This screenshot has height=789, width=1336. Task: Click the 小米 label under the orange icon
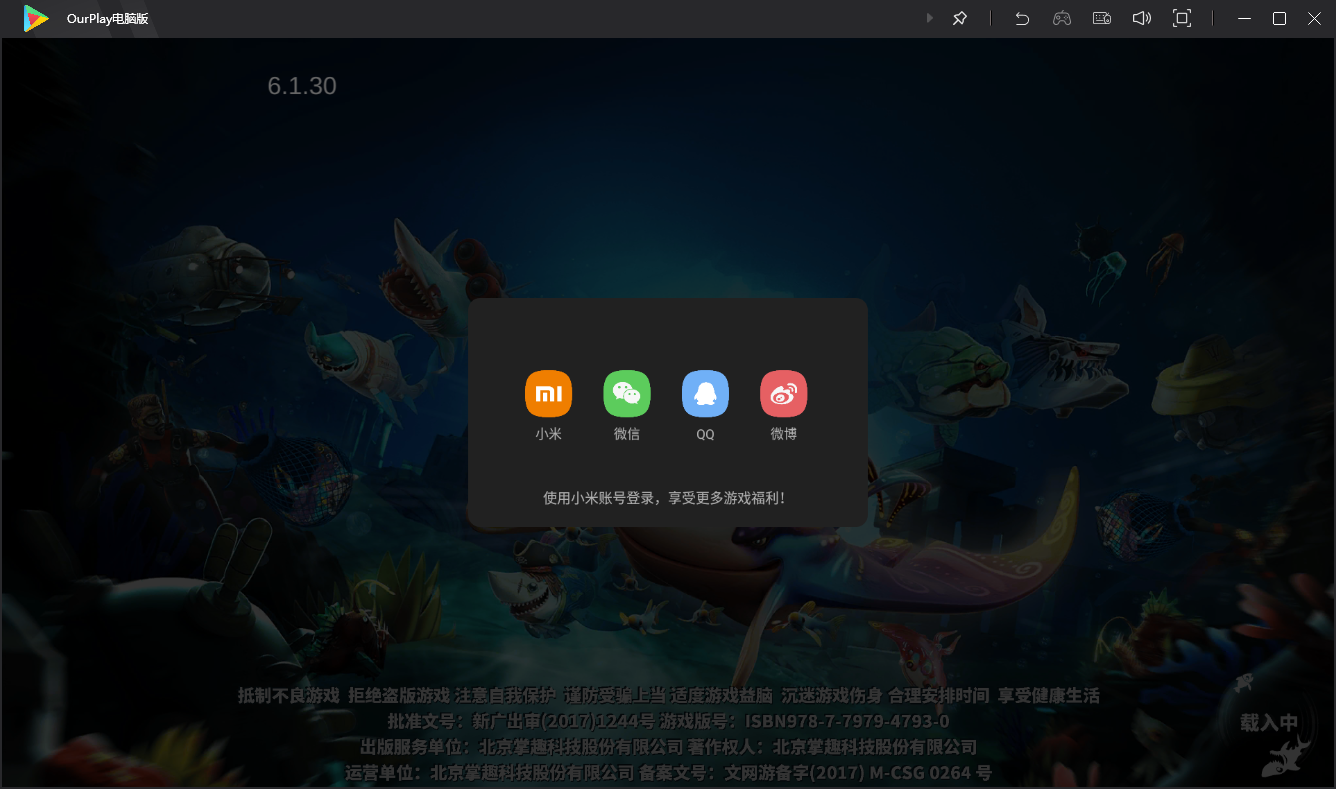(548, 434)
